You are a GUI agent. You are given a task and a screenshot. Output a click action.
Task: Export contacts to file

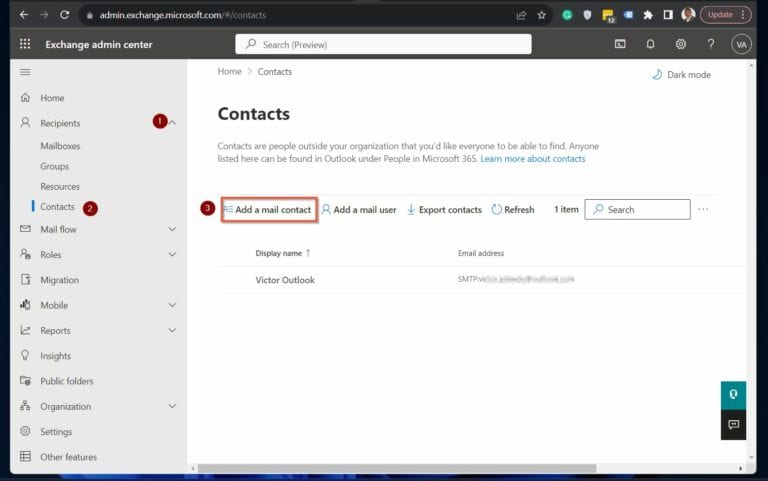[445, 210]
